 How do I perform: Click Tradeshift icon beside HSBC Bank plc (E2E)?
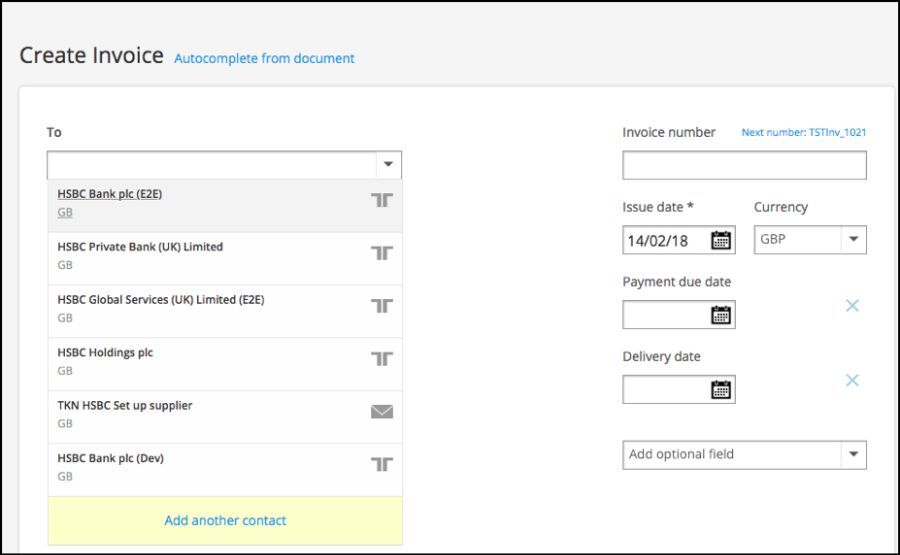(x=382, y=200)
